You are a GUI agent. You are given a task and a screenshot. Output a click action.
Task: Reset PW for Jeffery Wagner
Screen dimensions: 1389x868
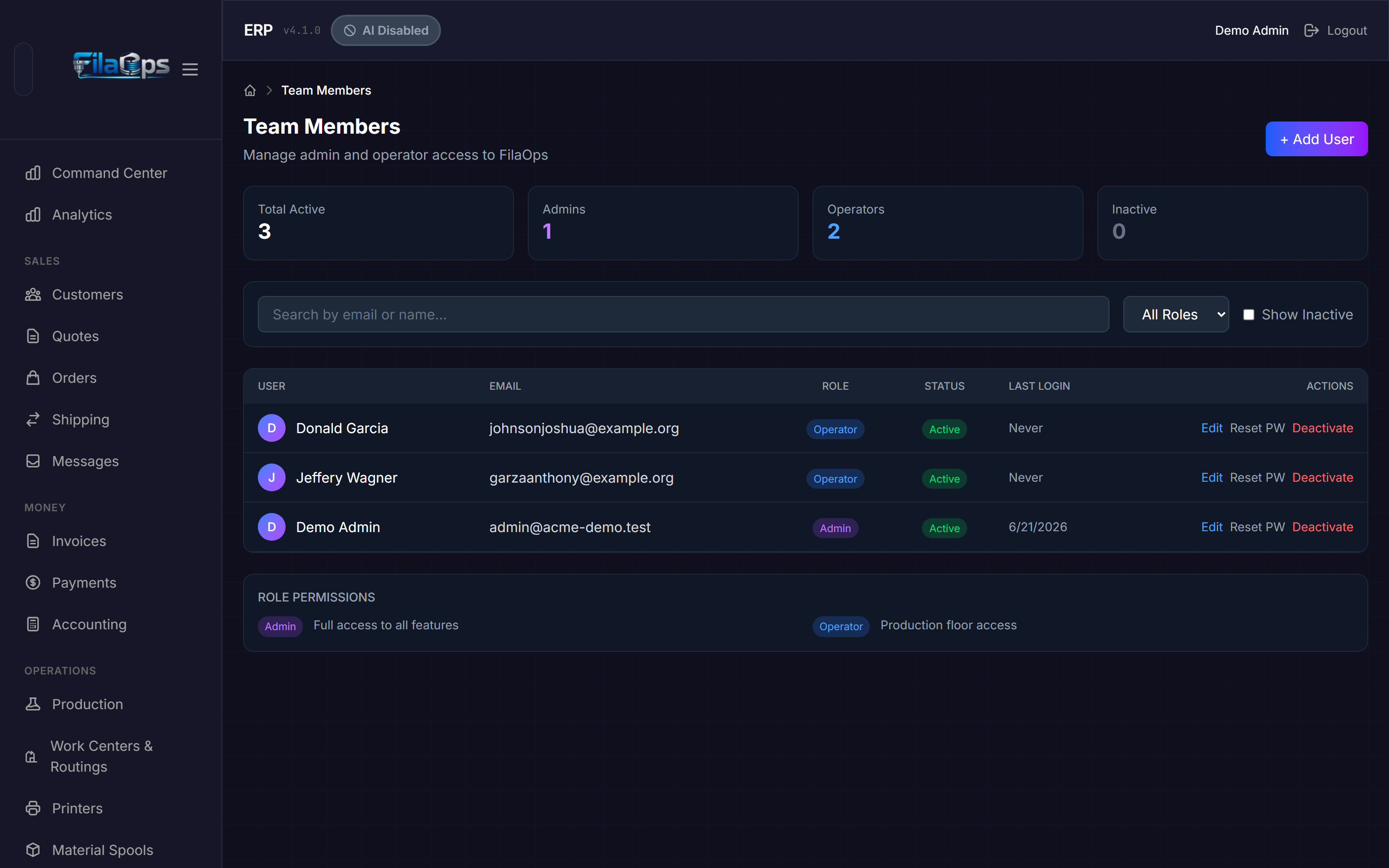(x=1257, y=478)
